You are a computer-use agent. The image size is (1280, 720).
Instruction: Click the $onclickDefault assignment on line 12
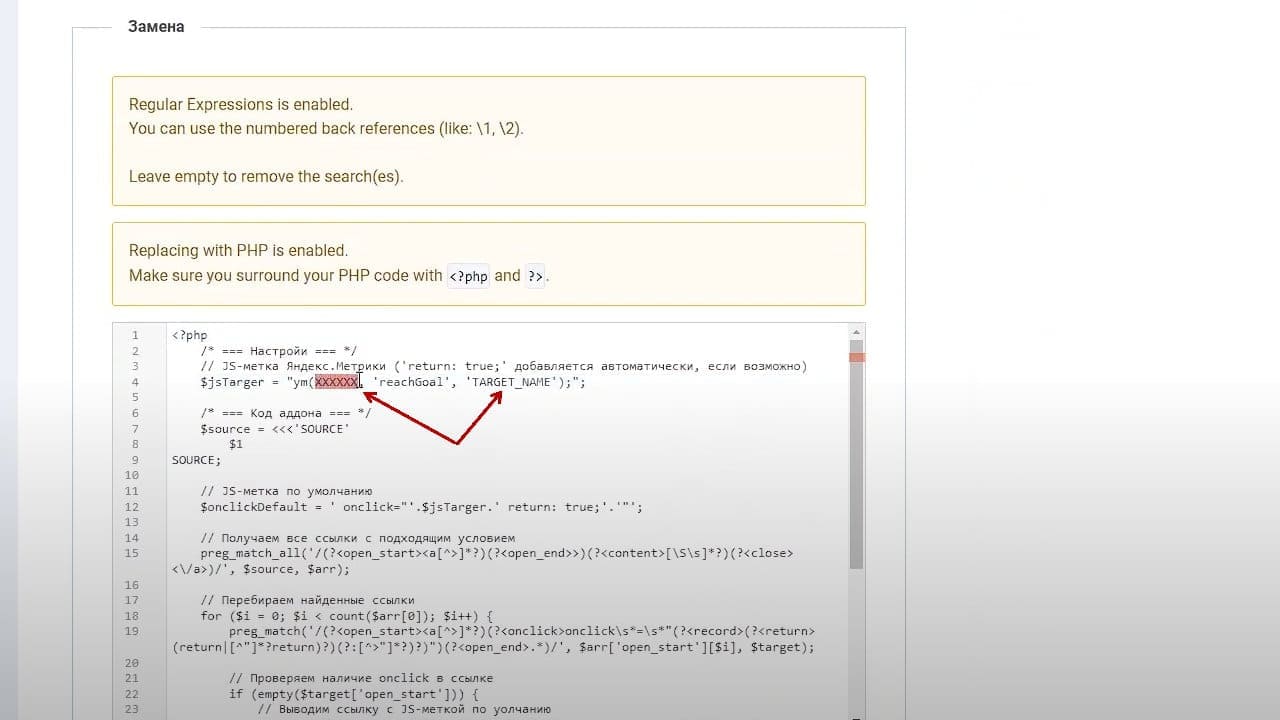pos(421,507)
